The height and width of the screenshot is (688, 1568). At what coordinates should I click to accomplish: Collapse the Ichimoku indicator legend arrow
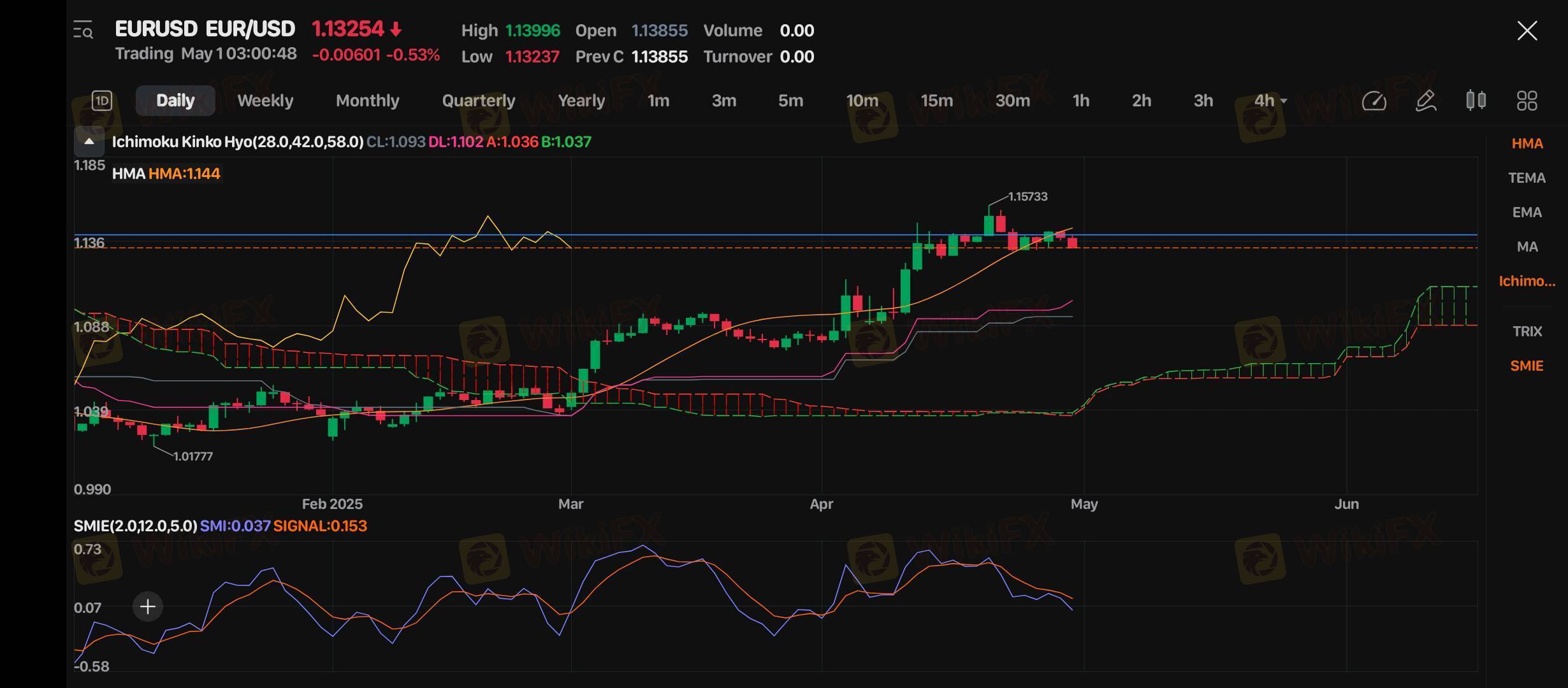coord(89,141)
